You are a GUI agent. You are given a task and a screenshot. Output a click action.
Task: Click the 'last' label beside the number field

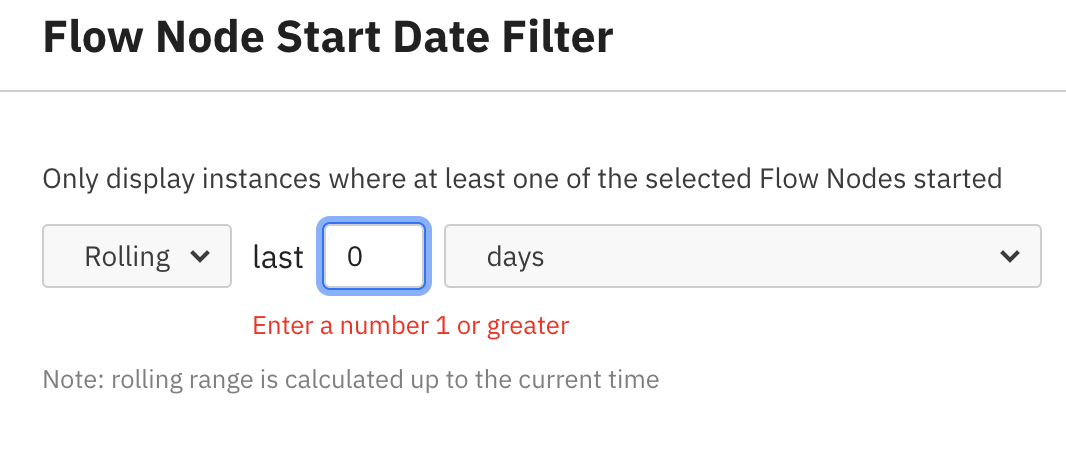point(278,258)
